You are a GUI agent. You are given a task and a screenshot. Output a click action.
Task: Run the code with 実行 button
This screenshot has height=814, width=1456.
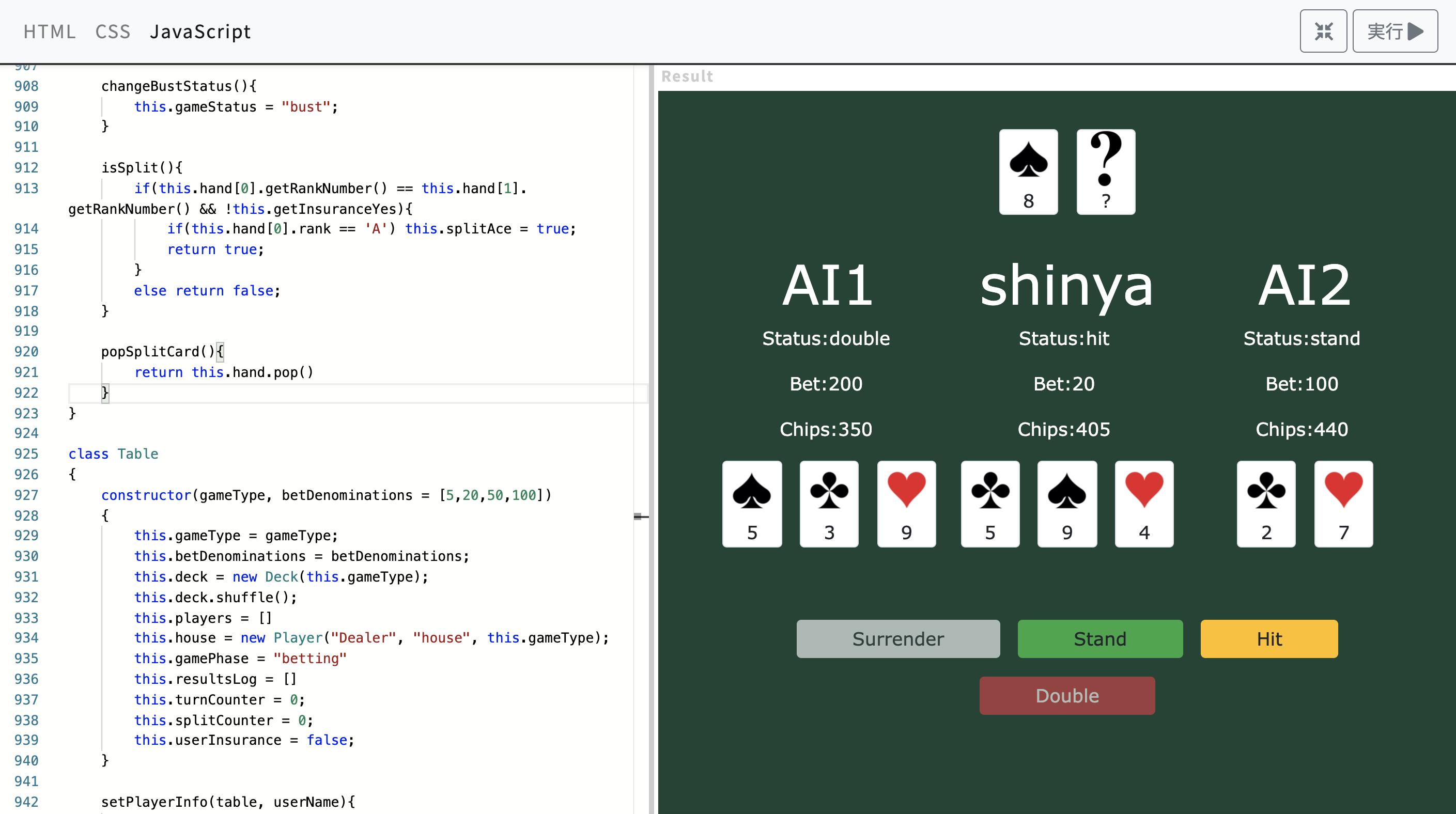(1395, 31)
